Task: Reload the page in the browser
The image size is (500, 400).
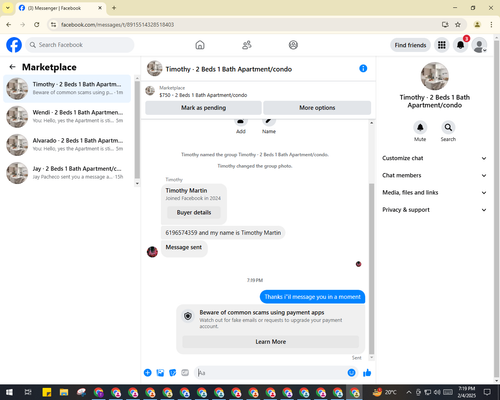Action: tap(37, 25)
